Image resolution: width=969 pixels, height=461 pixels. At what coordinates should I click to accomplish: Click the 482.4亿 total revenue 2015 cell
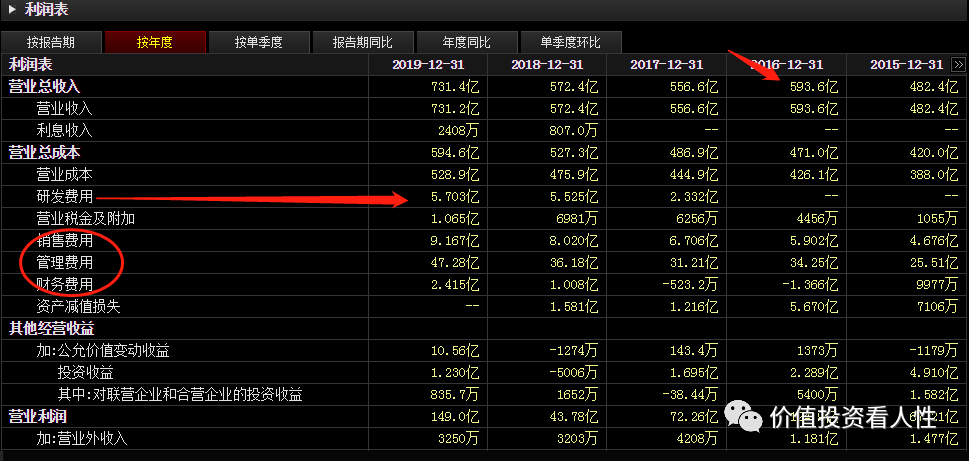(933, 87)
